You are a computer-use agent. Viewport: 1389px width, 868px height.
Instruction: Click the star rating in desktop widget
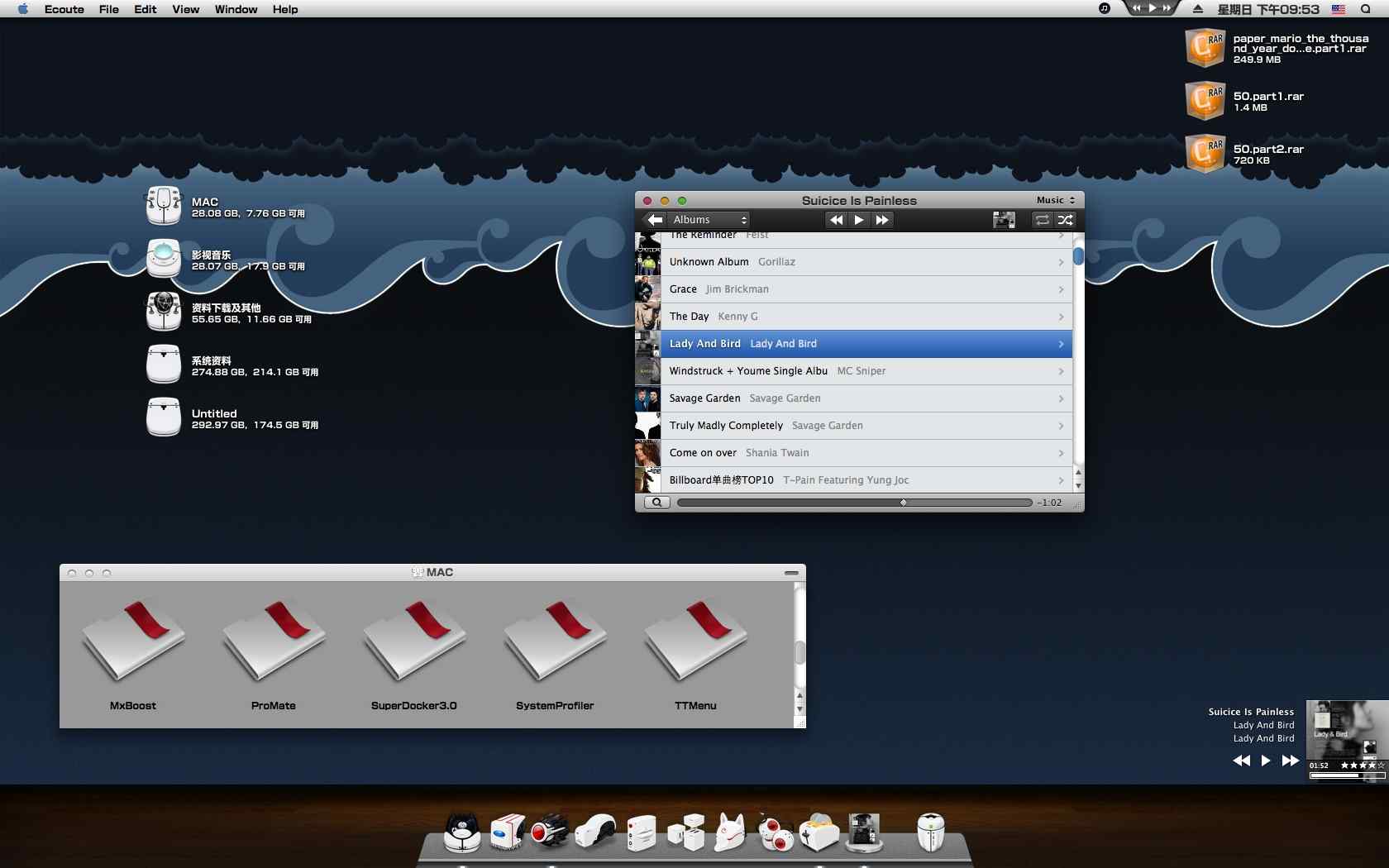tap(1362, 765)
